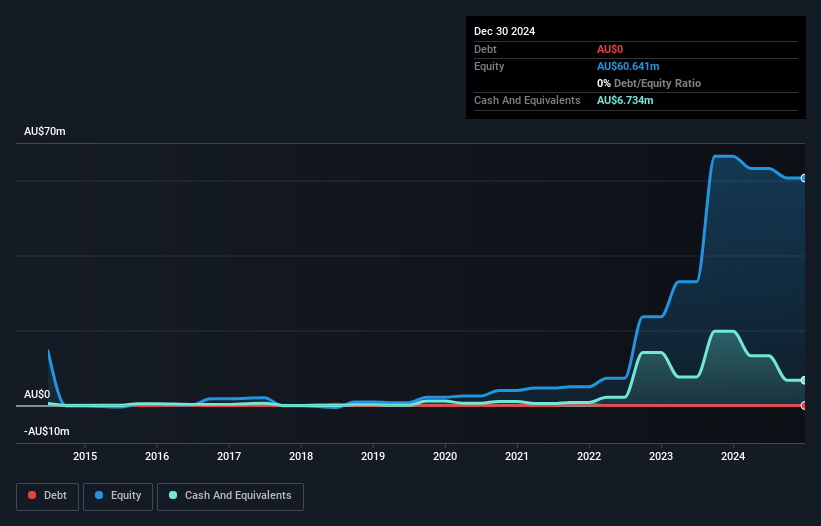The height and width of the screenshot is (526, 821).
Task: Click the Dec 30 2024 tooltip date
Action: (x=504, y=31)
